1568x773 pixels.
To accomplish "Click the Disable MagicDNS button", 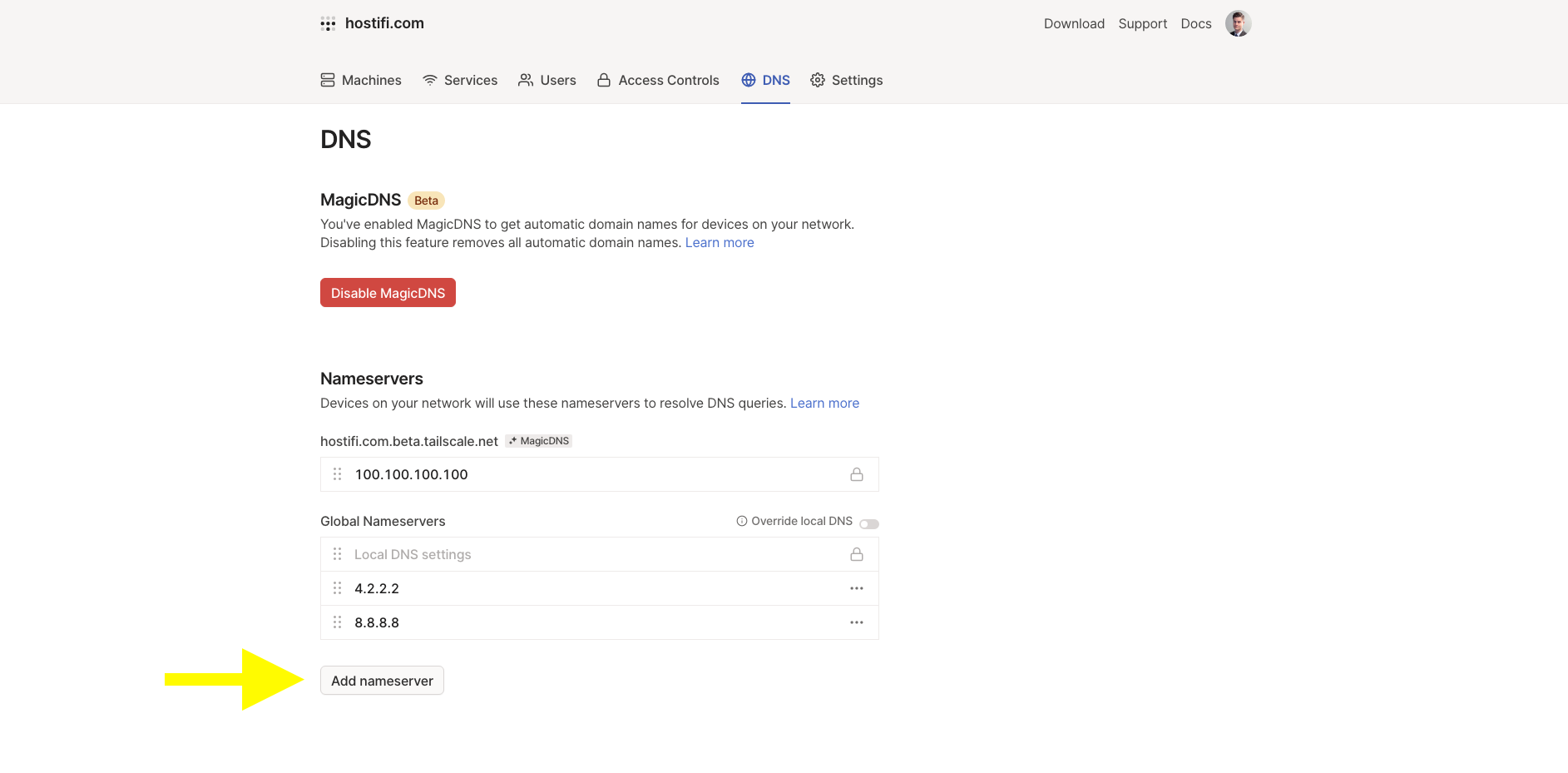I will pos(388,293).
